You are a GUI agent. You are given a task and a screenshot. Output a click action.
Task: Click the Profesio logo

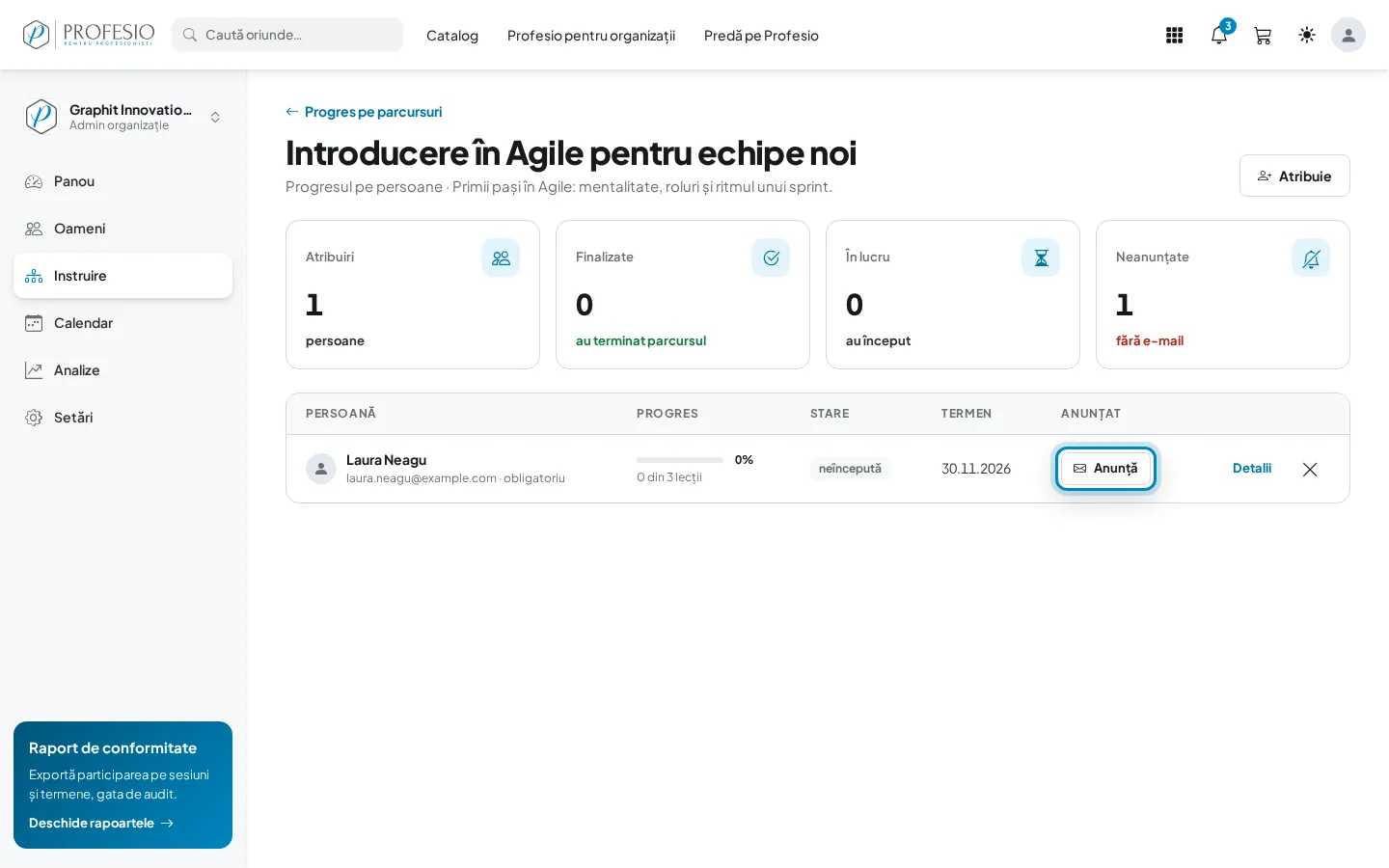(89, 35)
